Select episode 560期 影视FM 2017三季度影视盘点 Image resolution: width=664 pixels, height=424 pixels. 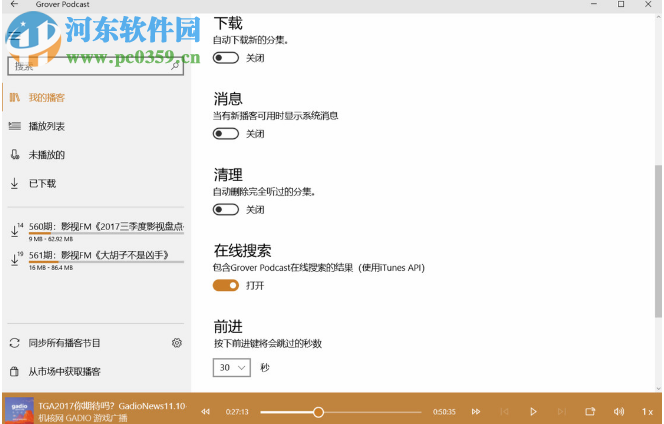click(106, 227)
